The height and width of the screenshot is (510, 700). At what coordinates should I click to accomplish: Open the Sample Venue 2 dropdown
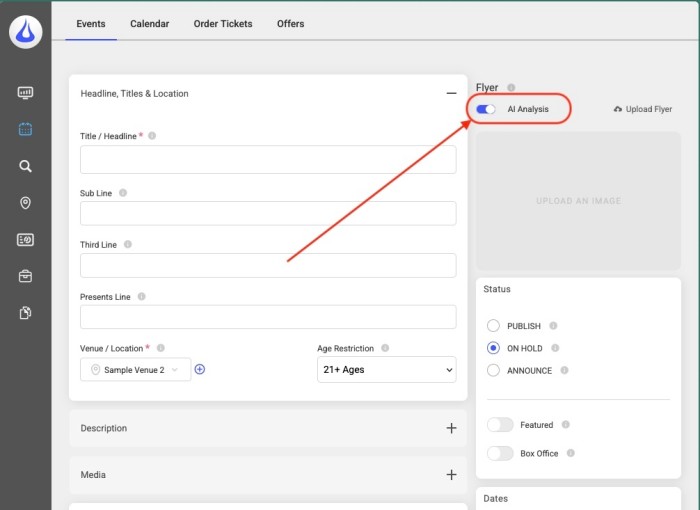136,369
